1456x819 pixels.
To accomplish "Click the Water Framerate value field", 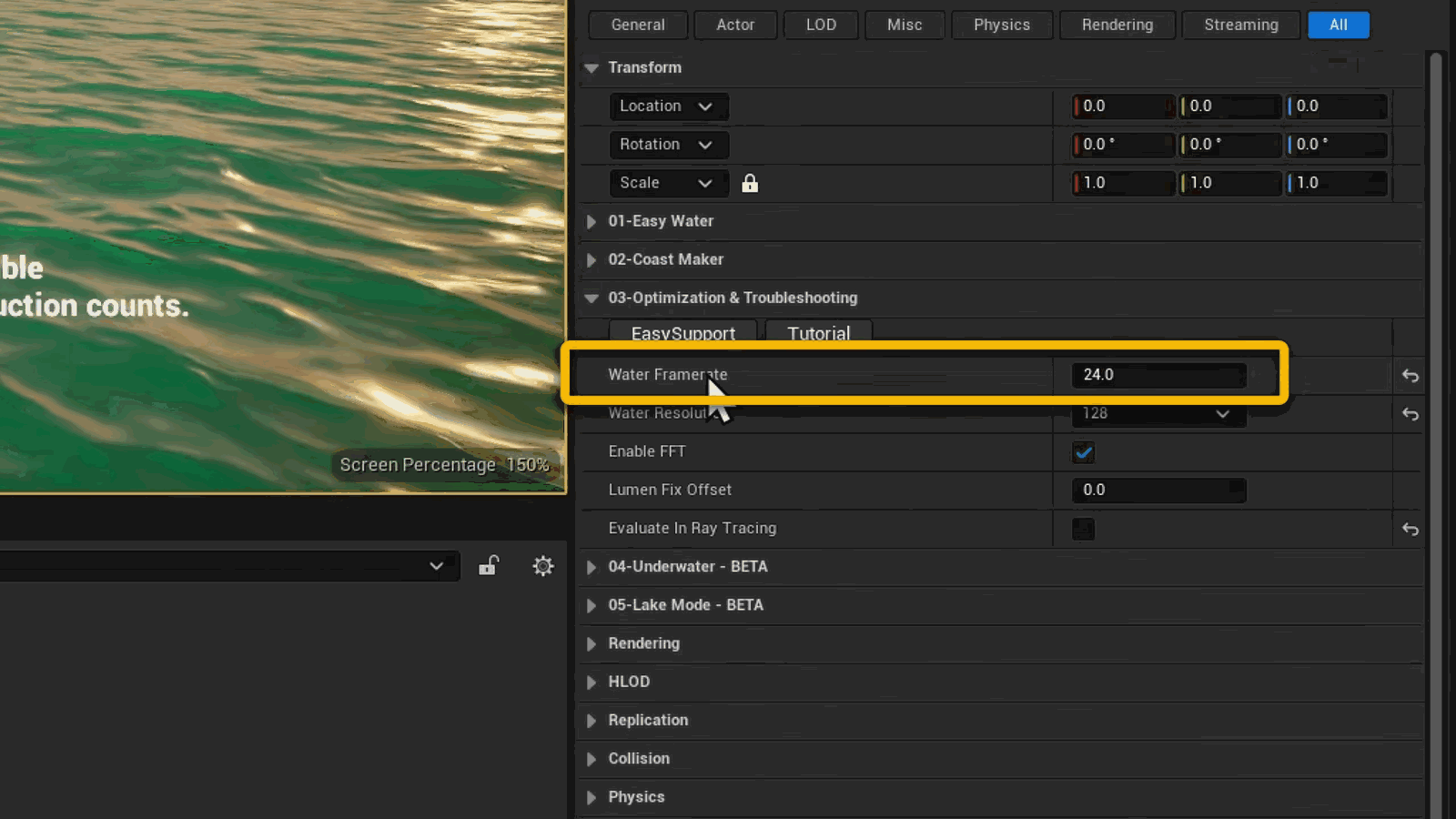I will [x=1158, y=375].
